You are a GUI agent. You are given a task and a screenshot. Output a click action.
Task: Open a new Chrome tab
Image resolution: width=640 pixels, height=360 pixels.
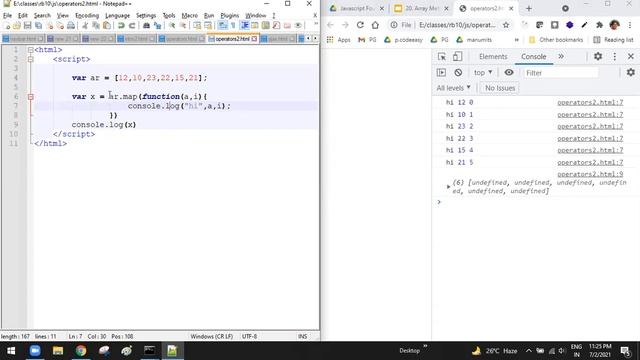tap(529, 8)
